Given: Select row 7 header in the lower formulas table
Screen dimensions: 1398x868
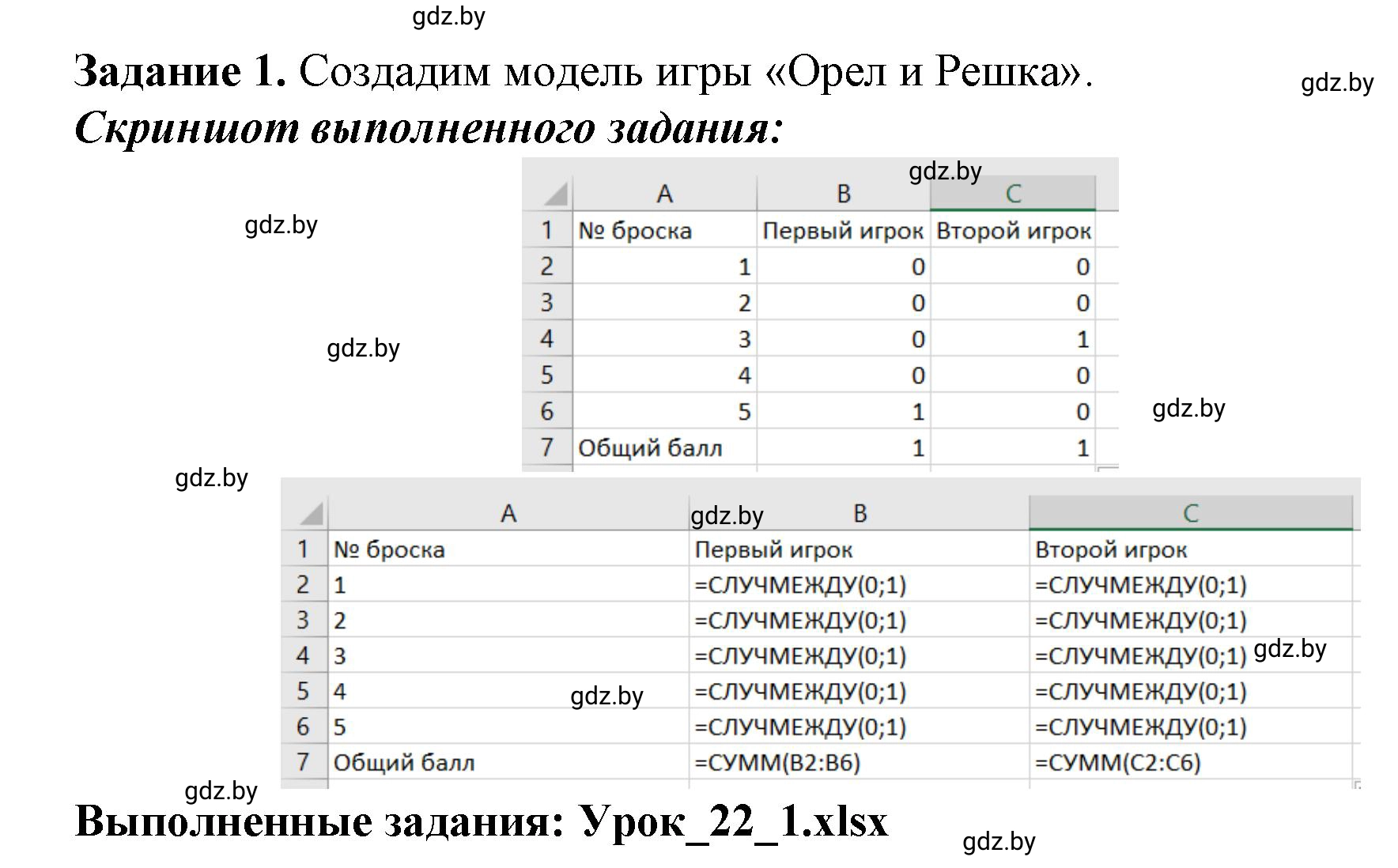Looking at the screenshot, I should [304, 762].
